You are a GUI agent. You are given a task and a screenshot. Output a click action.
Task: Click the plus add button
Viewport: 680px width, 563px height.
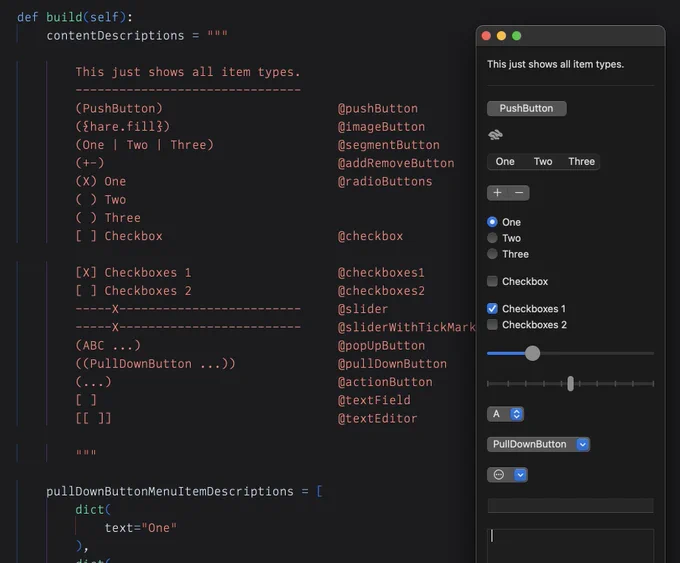click(x=497, y=193)
